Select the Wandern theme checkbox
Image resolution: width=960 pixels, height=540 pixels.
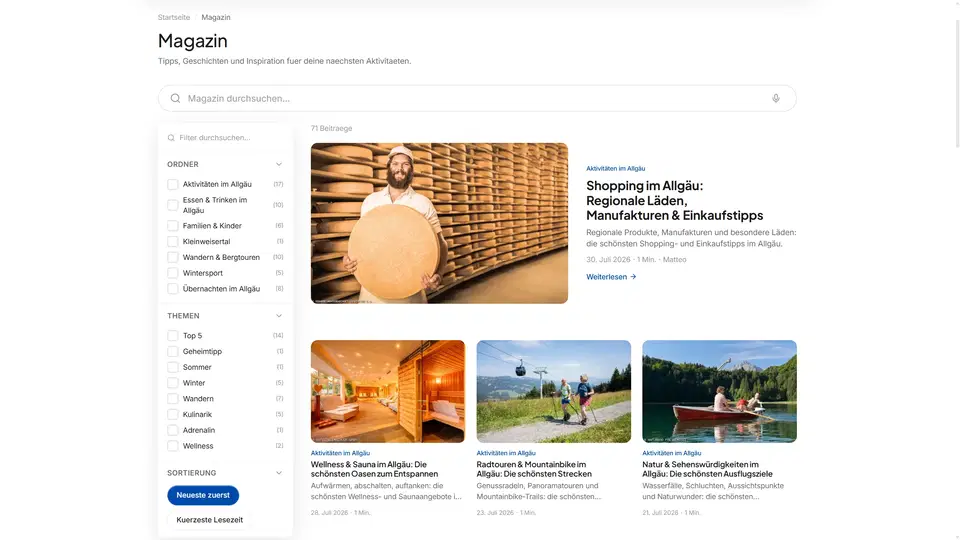pyautogui.click(x=173, y=399)
